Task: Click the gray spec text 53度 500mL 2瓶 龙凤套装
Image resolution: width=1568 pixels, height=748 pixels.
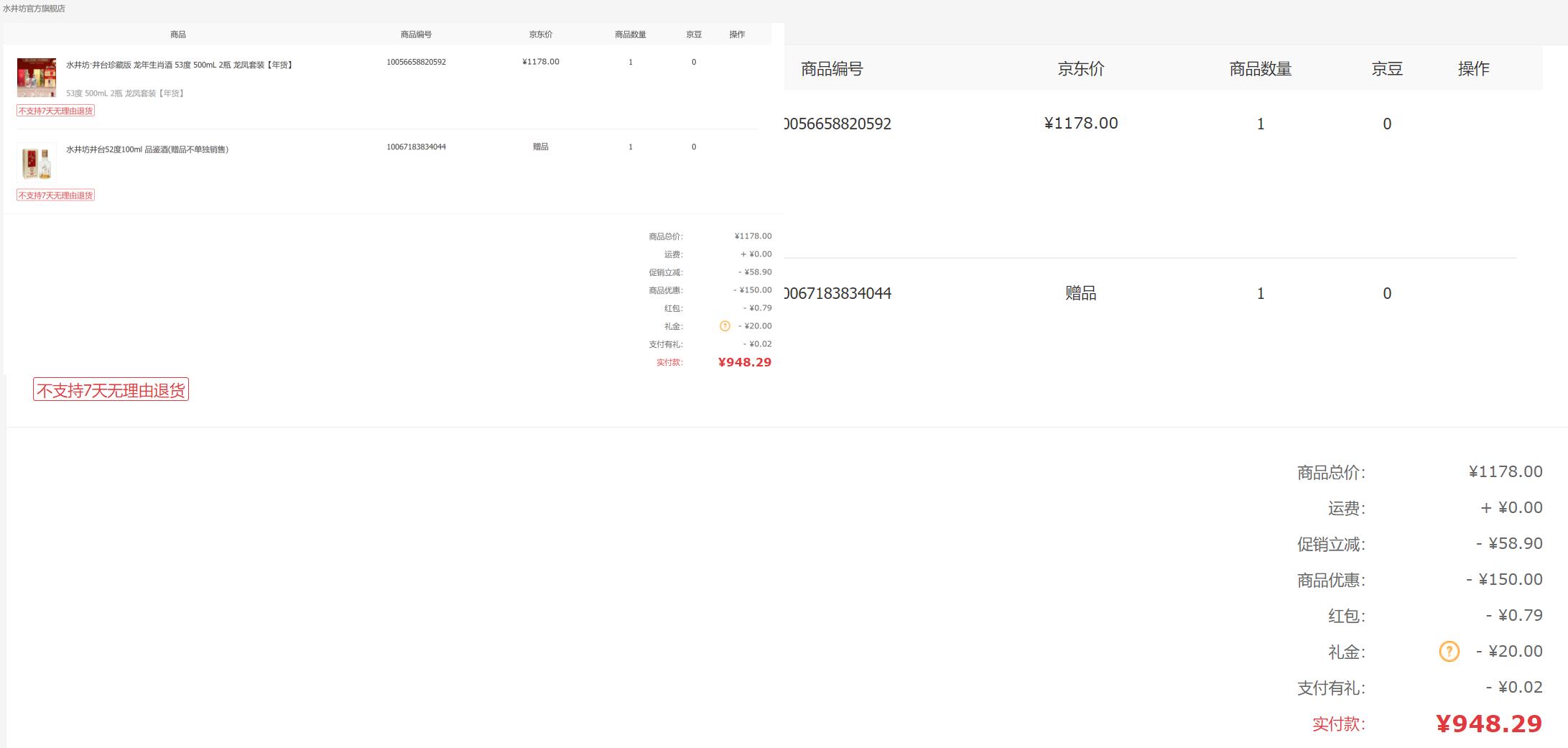Action: (x=126, y=93)
